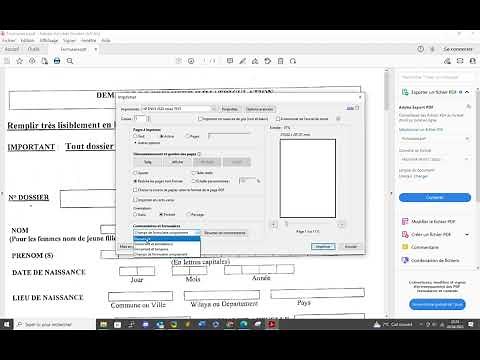Click the circled down-arrow page icon
The image size is (480, 360).
[191, 61]
